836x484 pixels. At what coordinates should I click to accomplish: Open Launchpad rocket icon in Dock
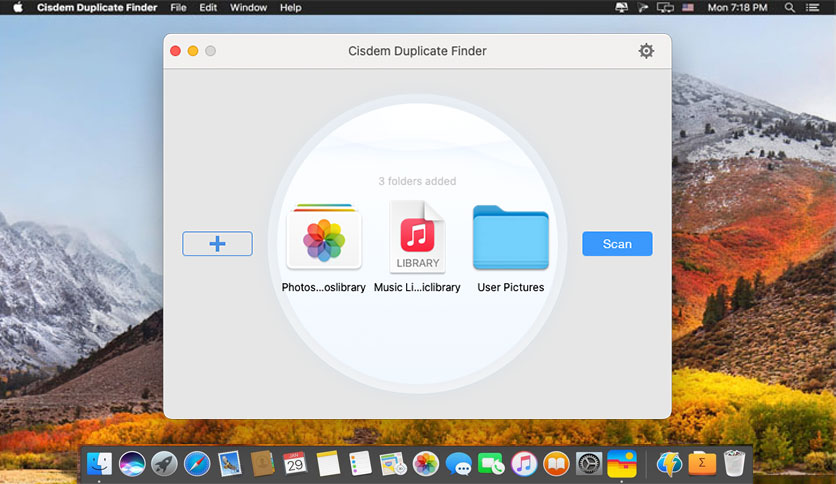pyautogui.click(x=164, y=463)
